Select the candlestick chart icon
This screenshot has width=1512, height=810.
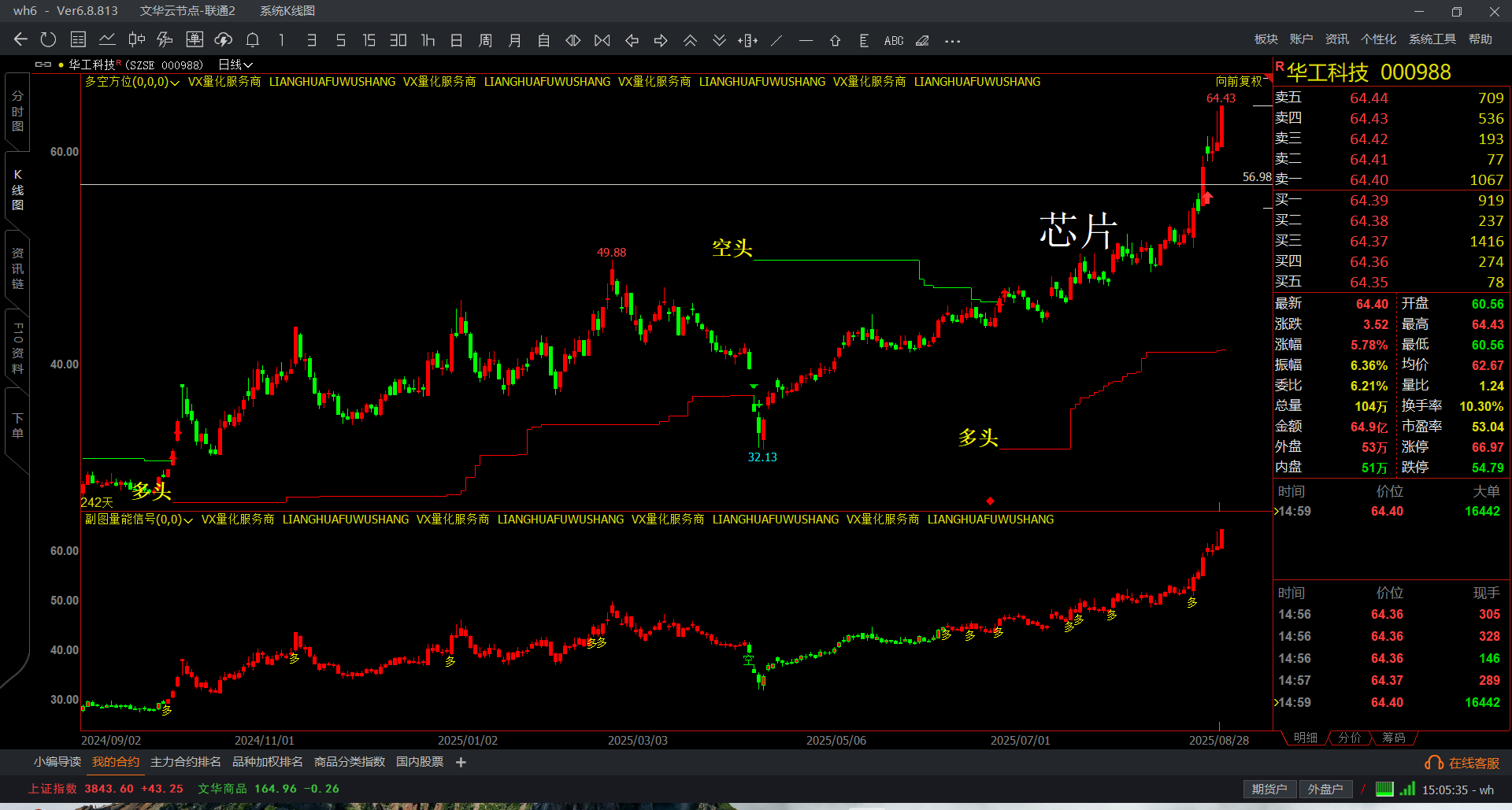click(x=136, y=39)
